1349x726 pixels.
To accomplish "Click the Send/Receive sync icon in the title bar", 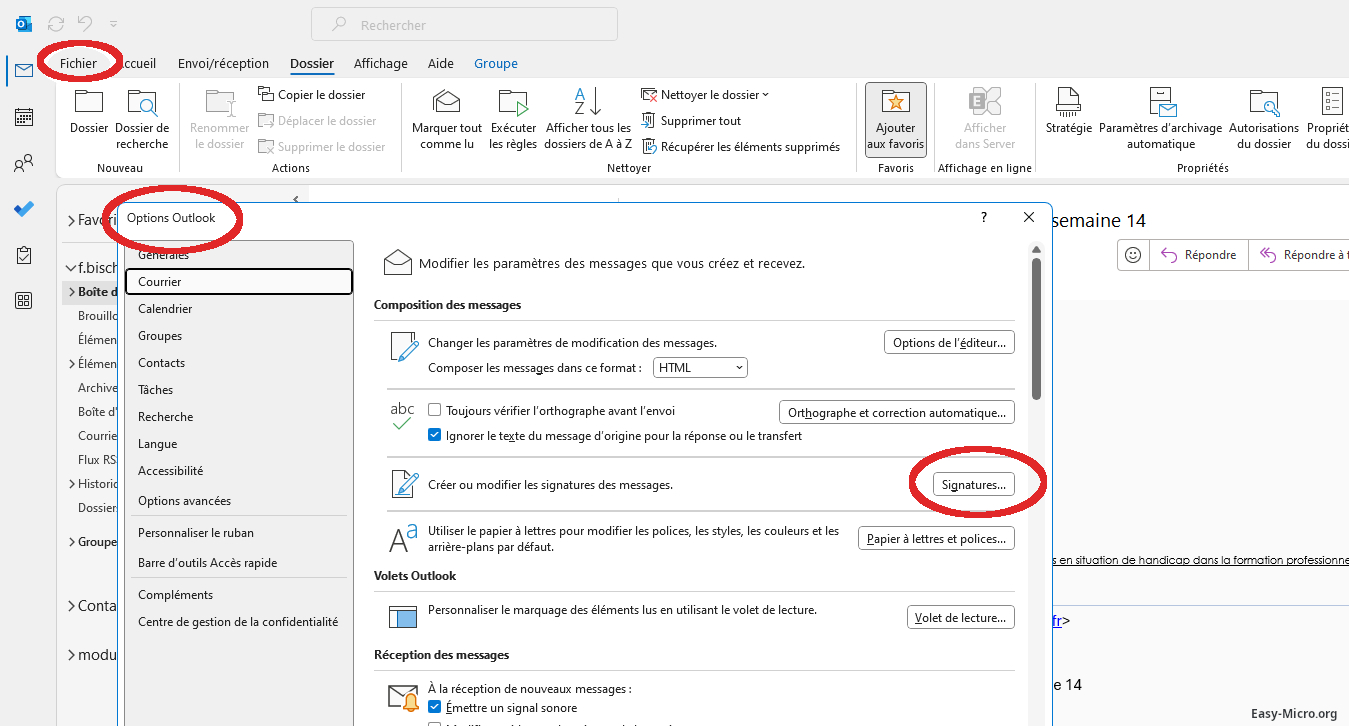I will pyautogui.click(x=56, y=23).
